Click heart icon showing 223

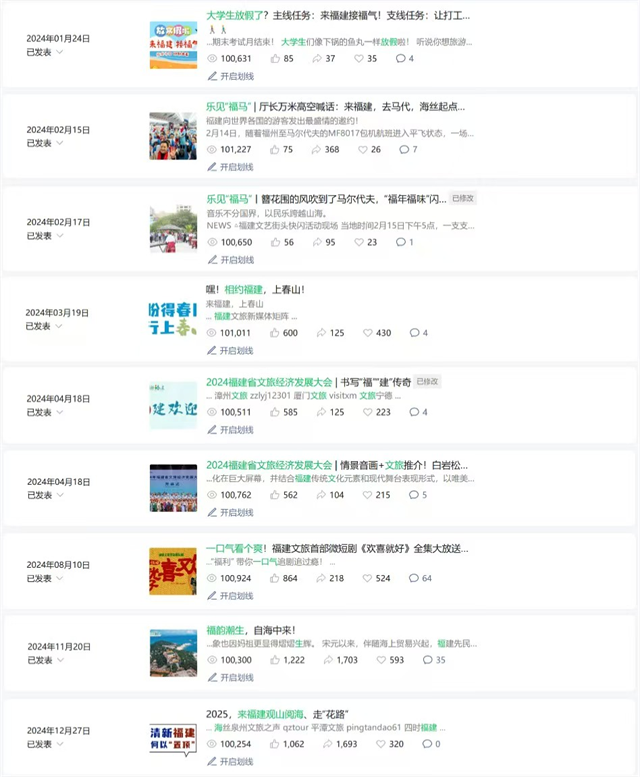click(x=368, y=412)
